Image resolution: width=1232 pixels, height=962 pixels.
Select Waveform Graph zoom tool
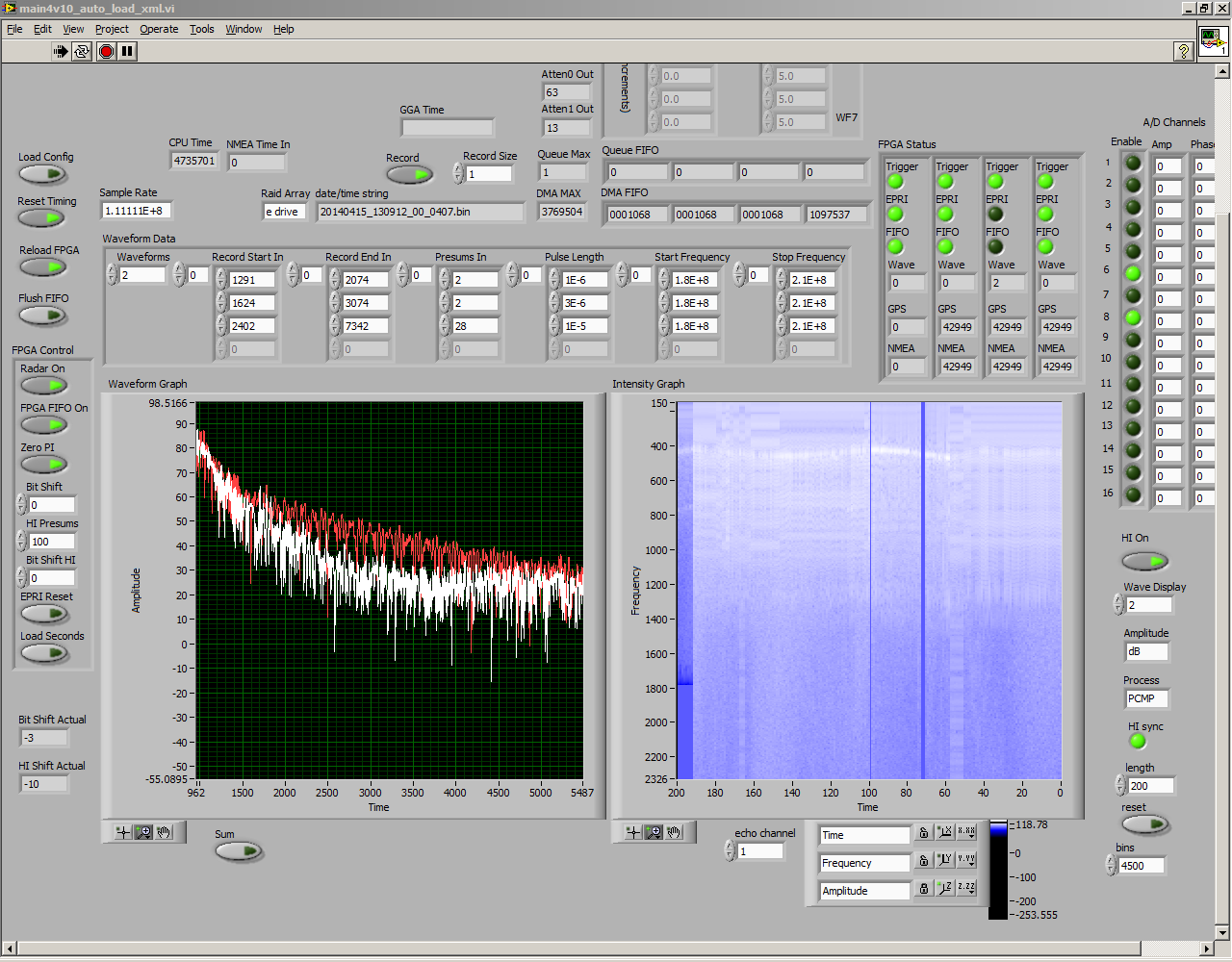coord(143,832)
